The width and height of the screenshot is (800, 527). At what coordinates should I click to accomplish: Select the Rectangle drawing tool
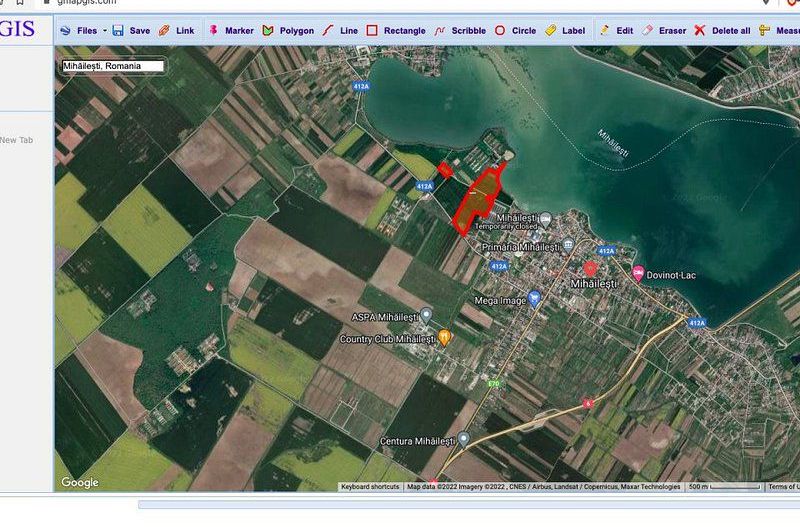pyautogui.click(x=396, y=31)
